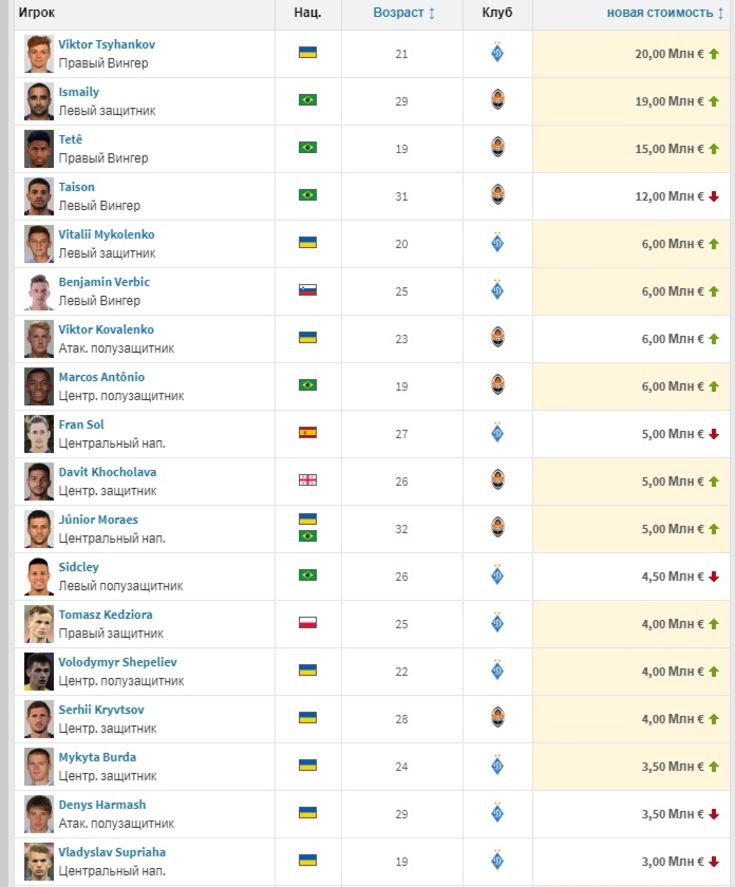The width and height of the screenshot is (735, 887).
Task: Click the Нац. column header
Action: [308, 12]
